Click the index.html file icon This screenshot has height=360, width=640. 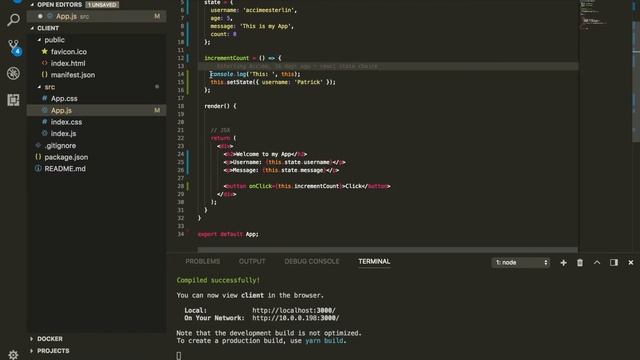tap(44, 63)
